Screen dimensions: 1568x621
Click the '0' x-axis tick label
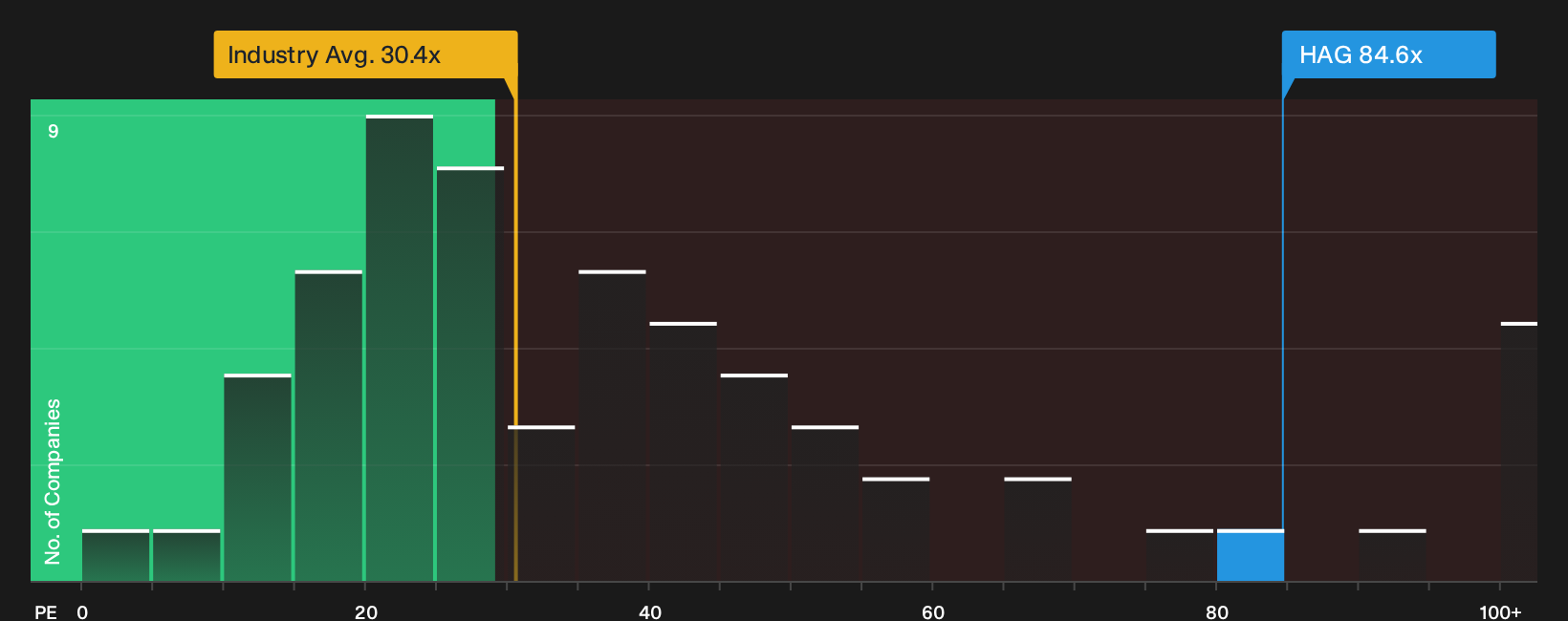pyautogui.click(x=82, y=611)
